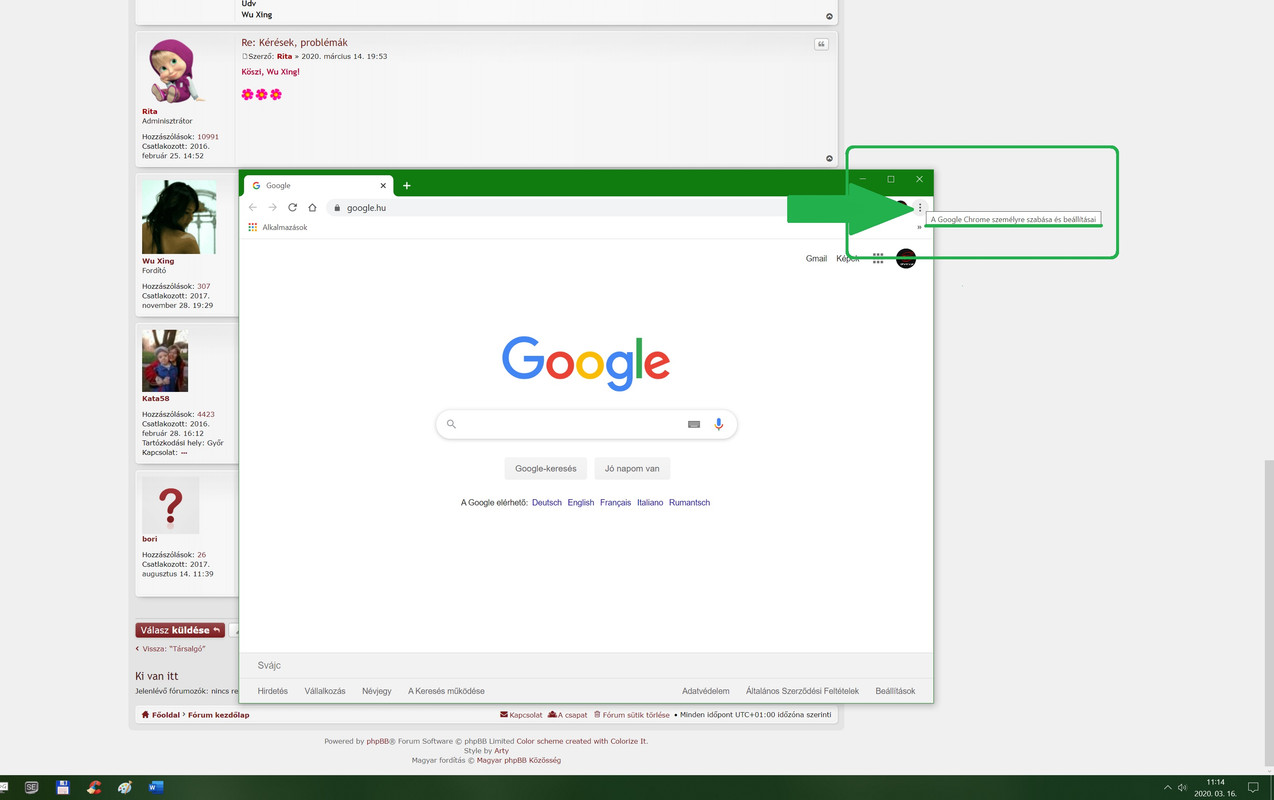
Task: Go back to Társalgó forum
Action: click(x=170, y=649)
